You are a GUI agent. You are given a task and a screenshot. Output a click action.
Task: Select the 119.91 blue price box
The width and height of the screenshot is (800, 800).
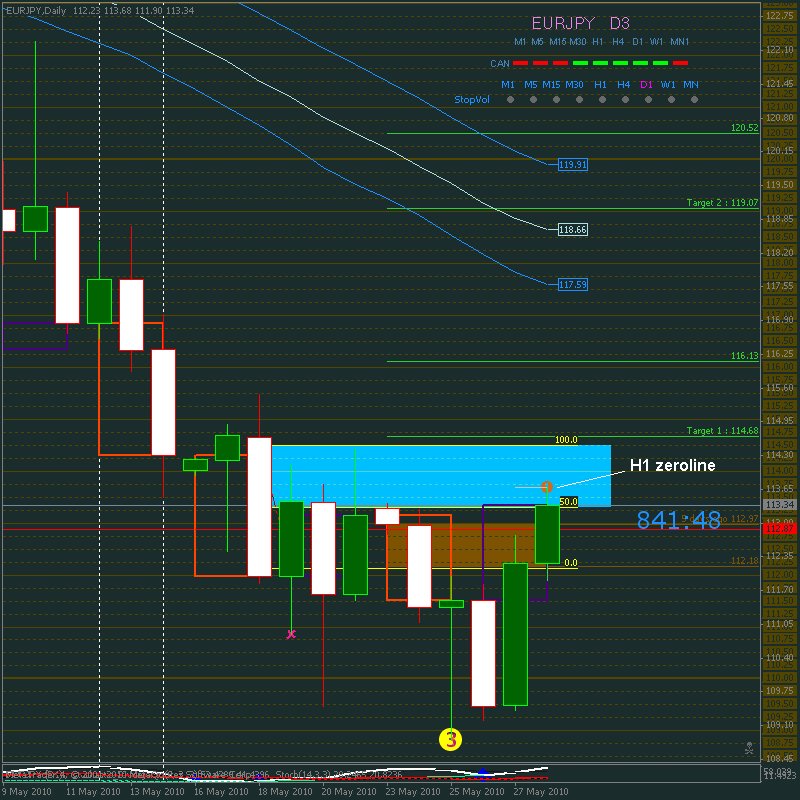click(x=573, y=165)
